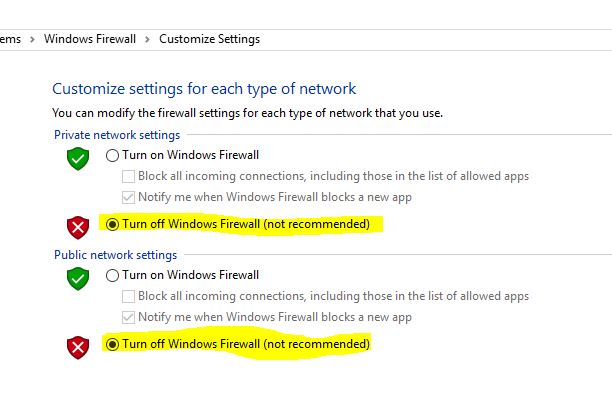Click the red shield under Public network settings
612x407 pixels.
(x=78, y=347)
